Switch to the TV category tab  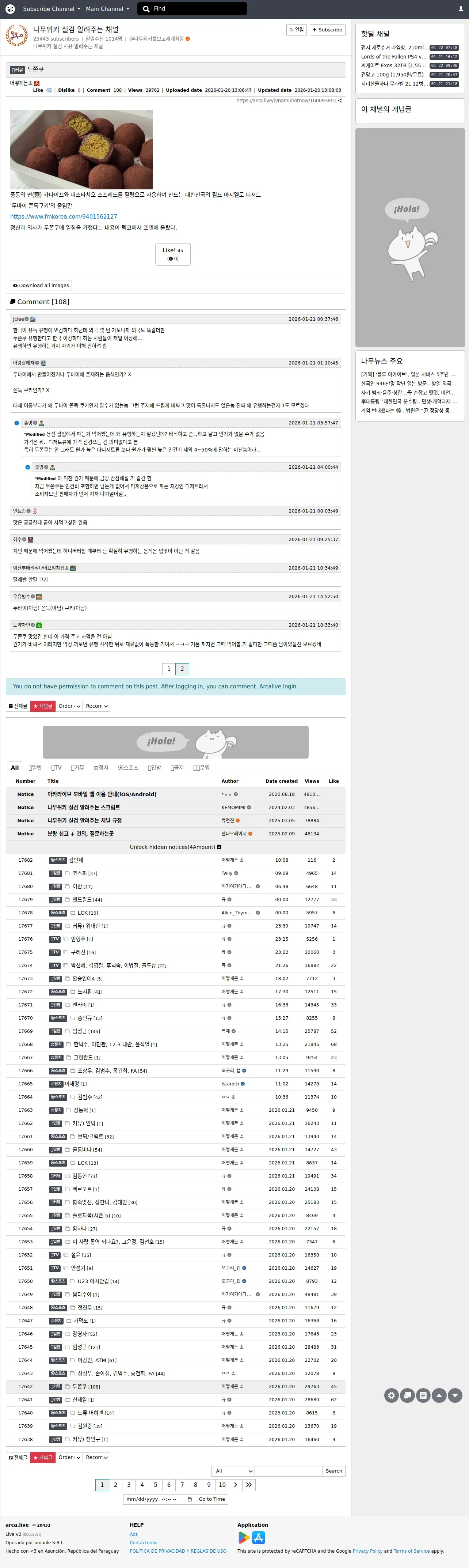click(x=56, y=768)
